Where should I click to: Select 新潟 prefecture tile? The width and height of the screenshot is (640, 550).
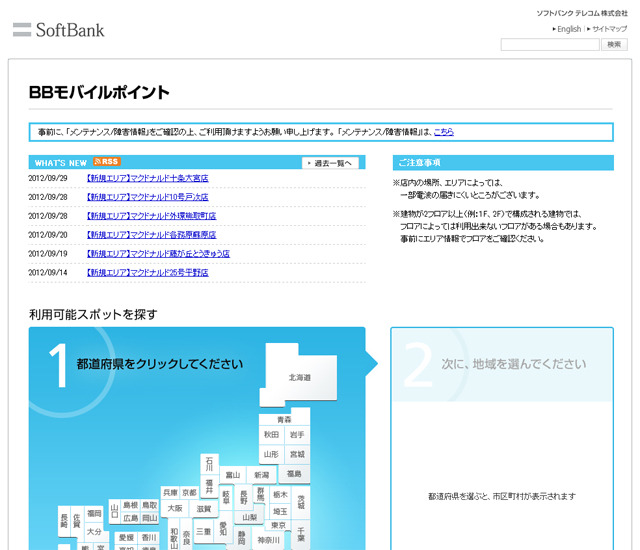click(262, 475)
